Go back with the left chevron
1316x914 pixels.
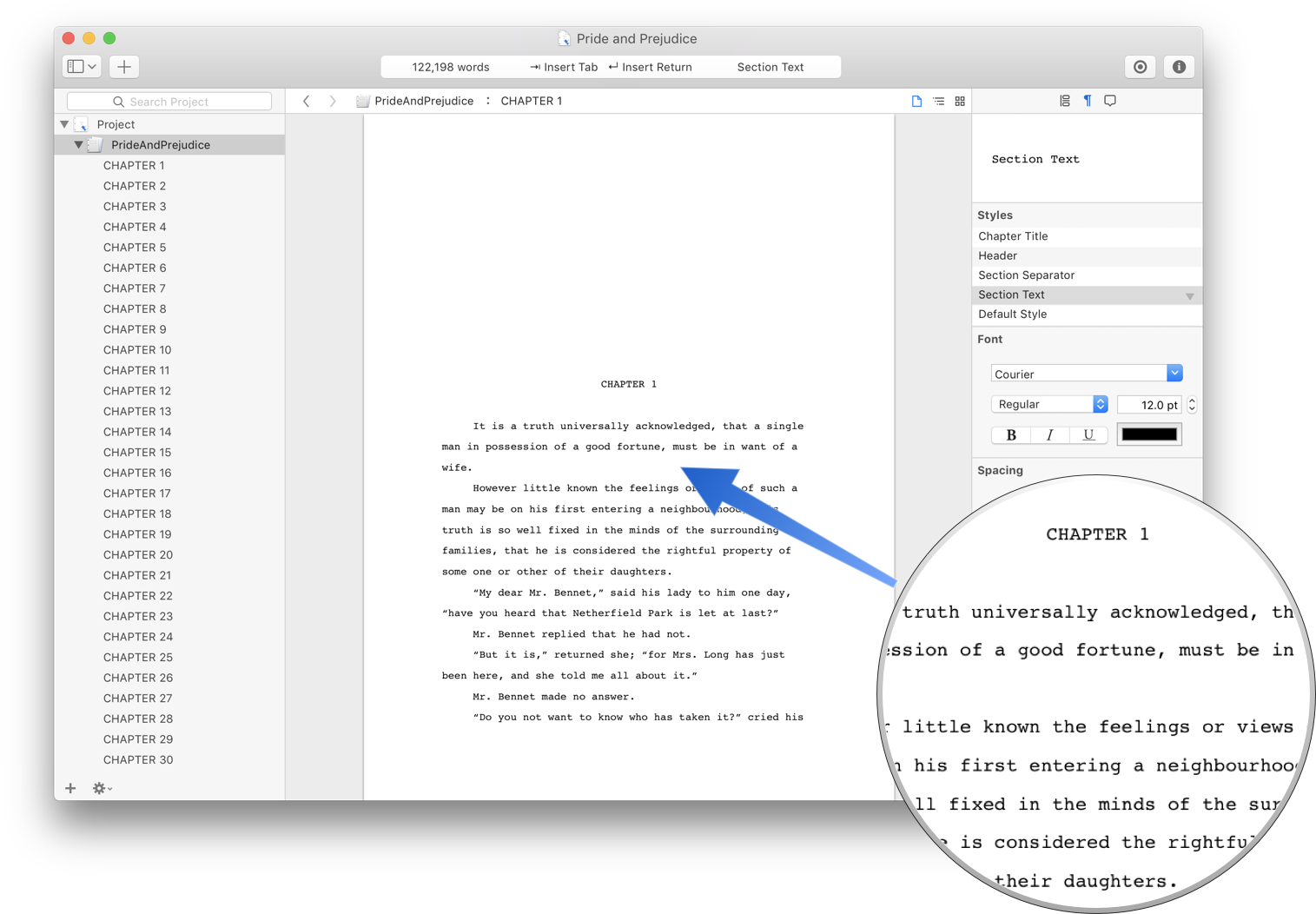[x=306, y=101]
